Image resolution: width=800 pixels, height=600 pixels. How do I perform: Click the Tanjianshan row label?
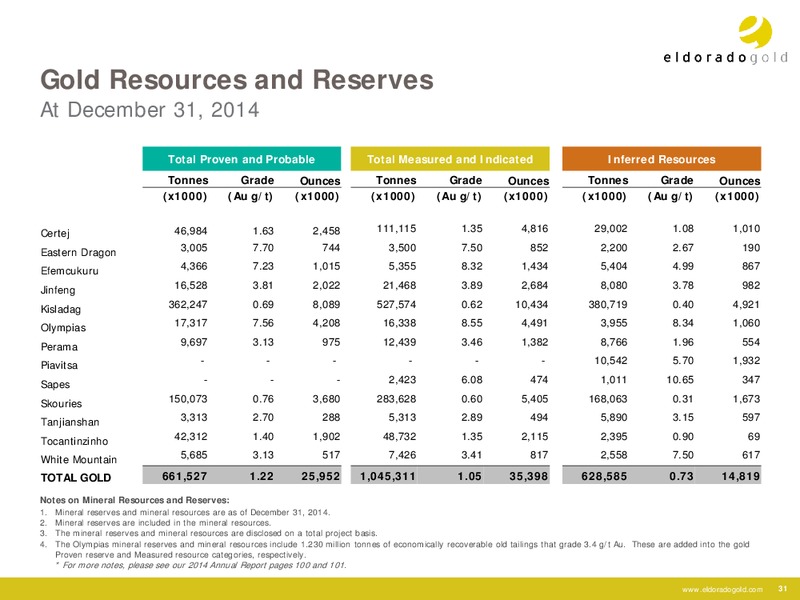click(x=70, y=422)
